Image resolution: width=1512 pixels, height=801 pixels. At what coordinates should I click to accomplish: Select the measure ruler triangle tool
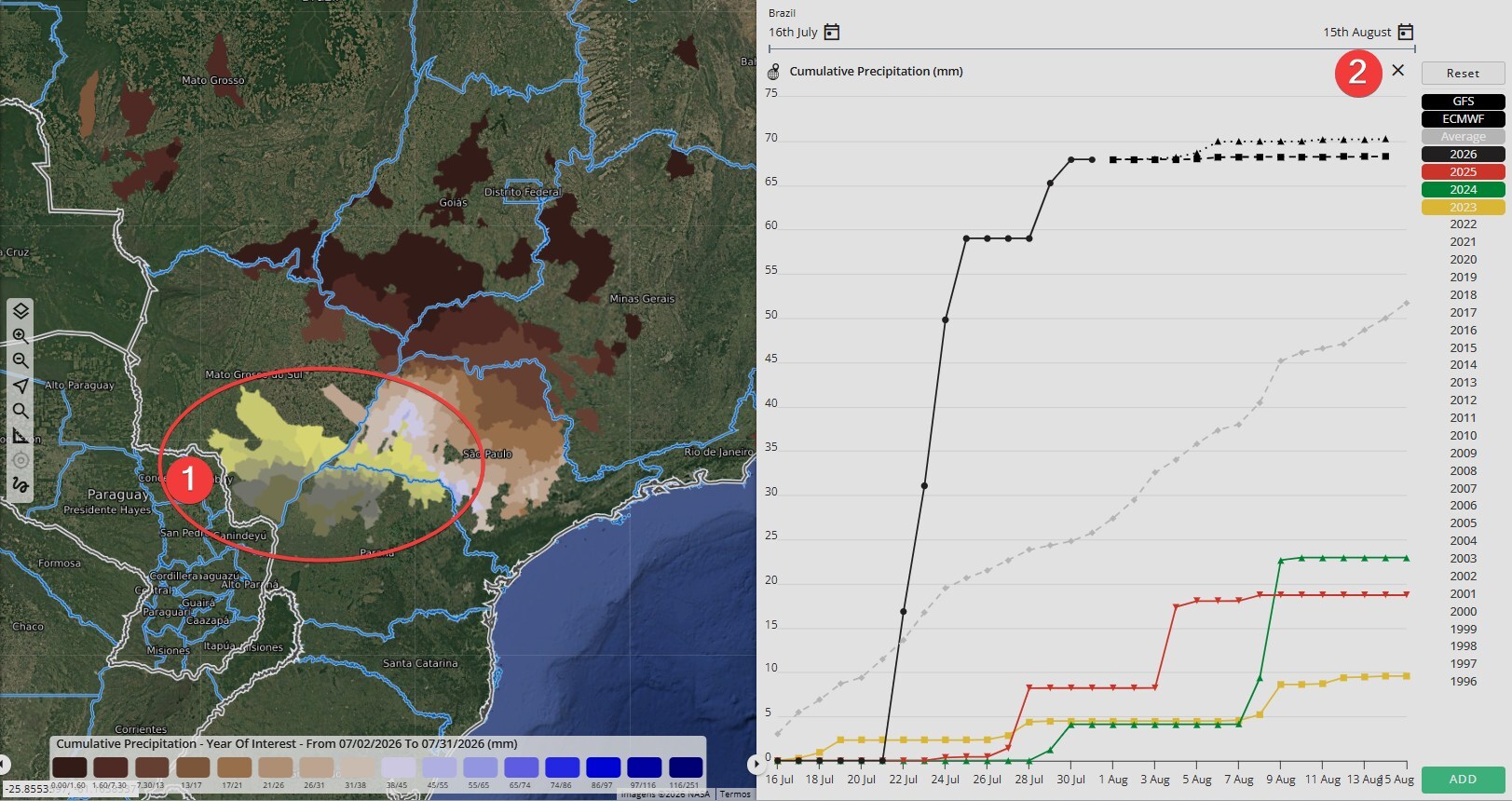(20, 436)
